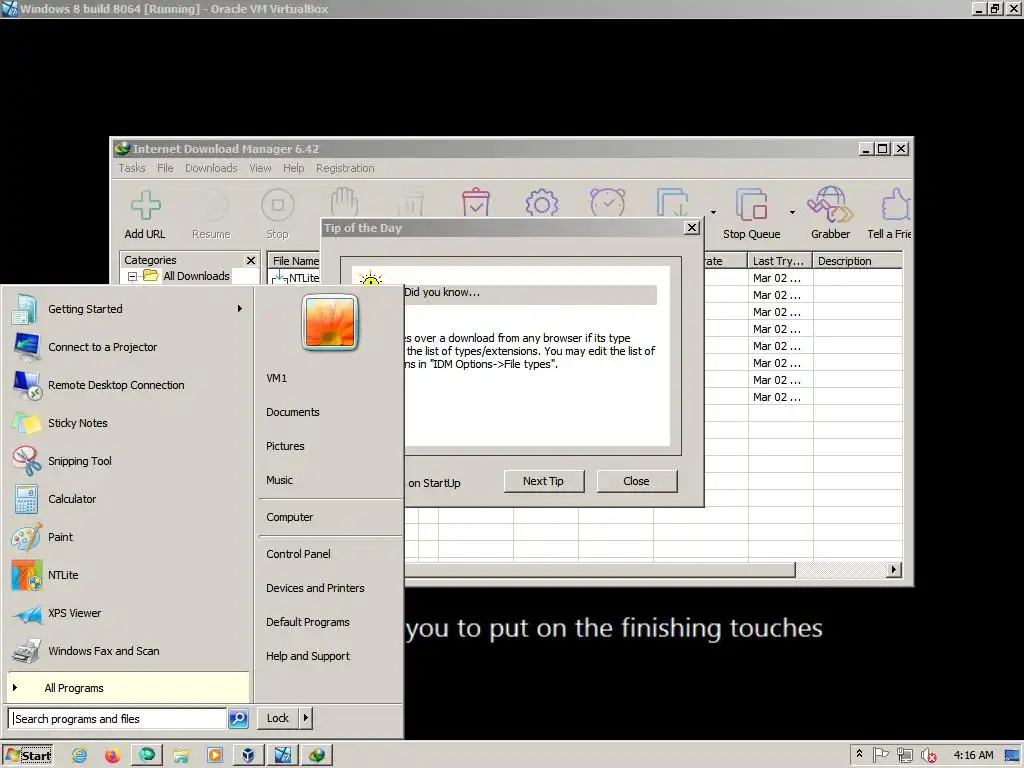
Task: Click the muted volume tray icon
Action: click(x=928, y=756)
